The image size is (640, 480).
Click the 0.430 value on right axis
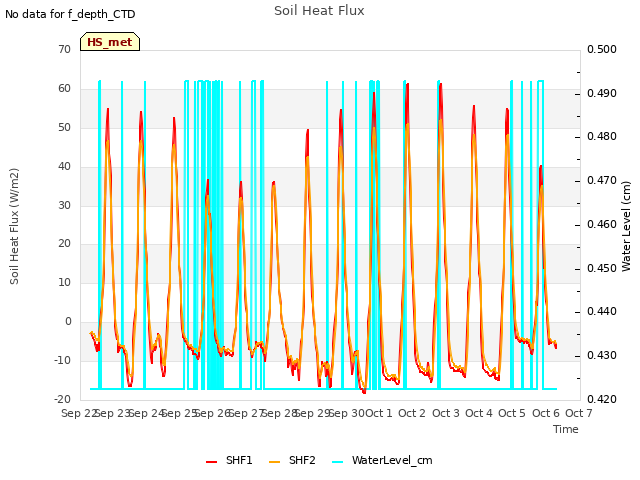[x=602, y=356]
